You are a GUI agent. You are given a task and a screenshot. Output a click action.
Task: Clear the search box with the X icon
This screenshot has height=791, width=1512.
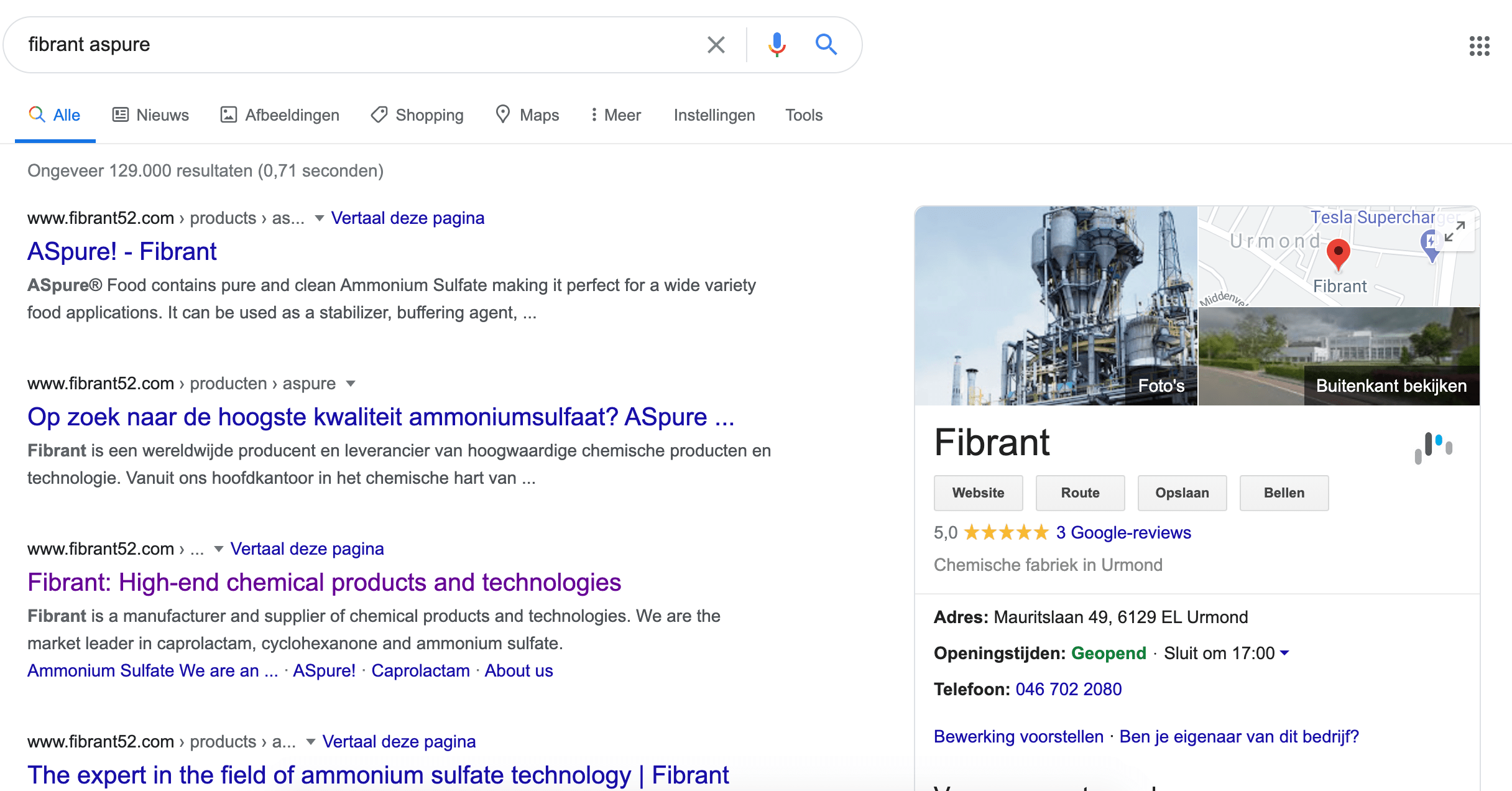(x=716, y=45)
